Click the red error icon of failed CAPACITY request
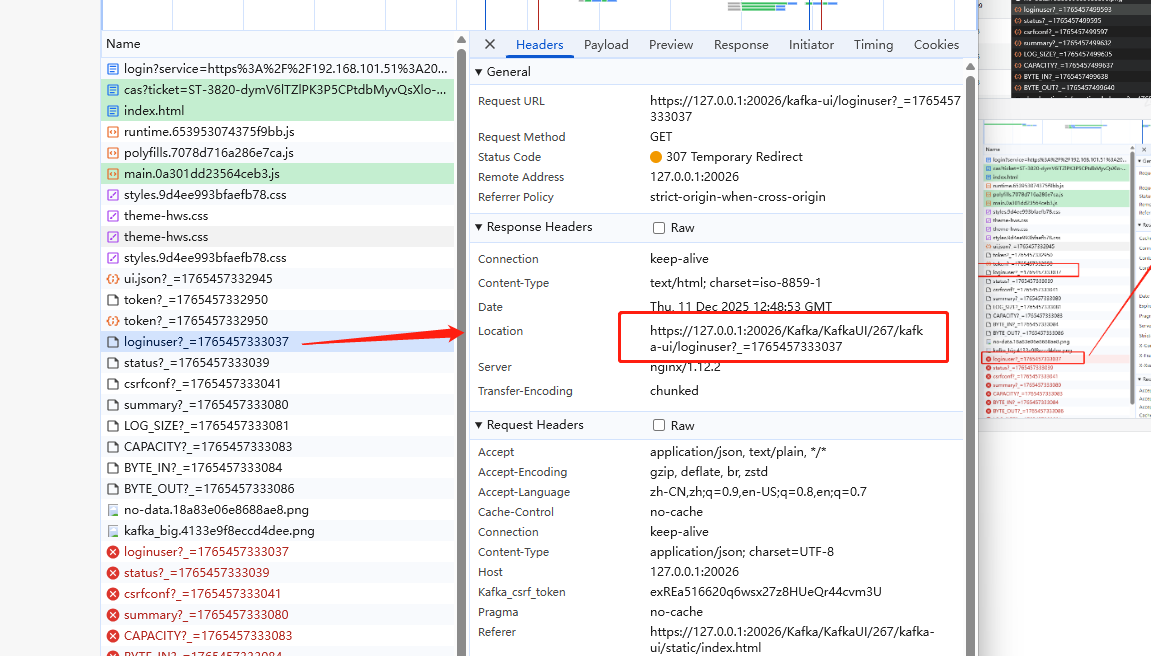The width and height of the screenshot is (1151, 656). [x=112, y=635]
